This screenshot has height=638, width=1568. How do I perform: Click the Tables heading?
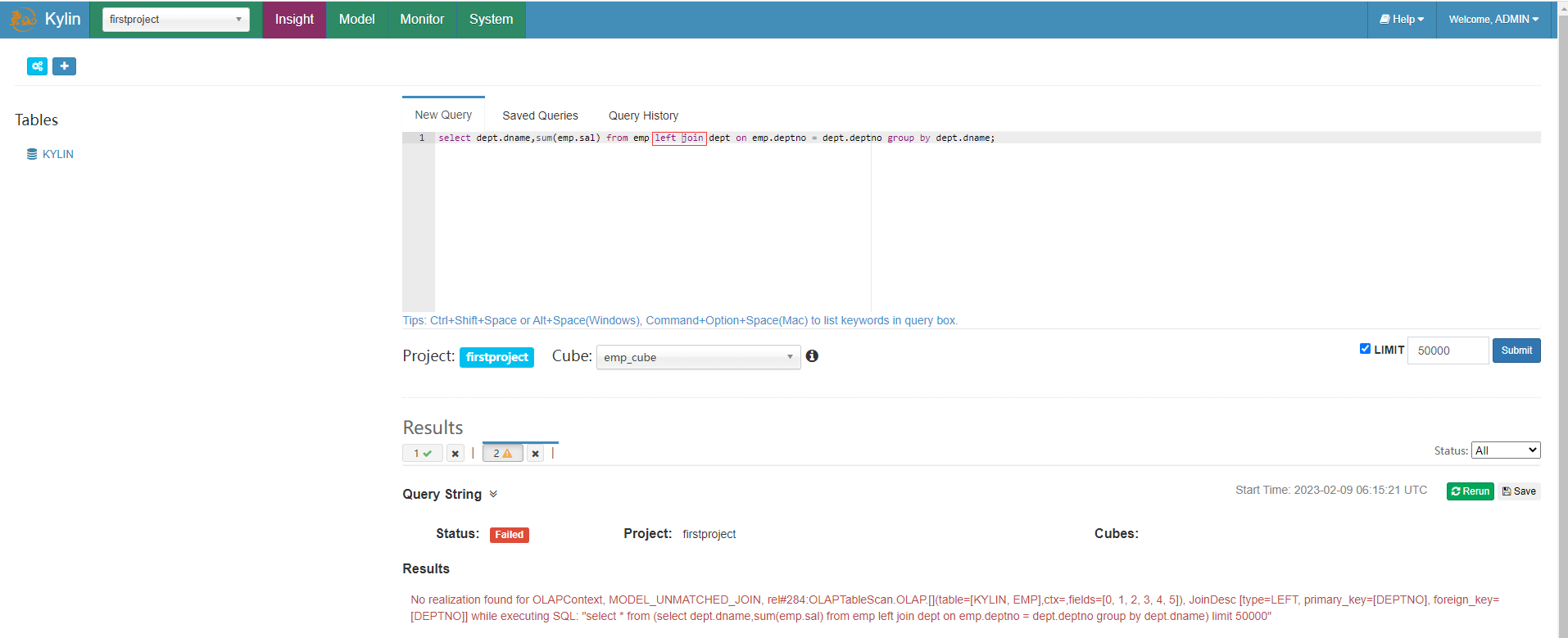coord(37,120)
